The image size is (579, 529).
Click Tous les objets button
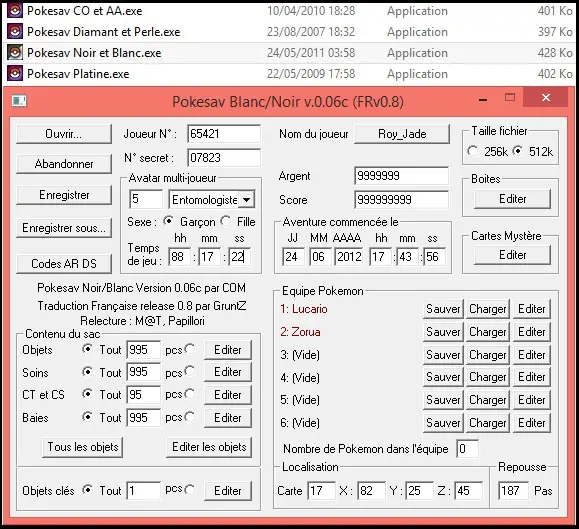82,447
